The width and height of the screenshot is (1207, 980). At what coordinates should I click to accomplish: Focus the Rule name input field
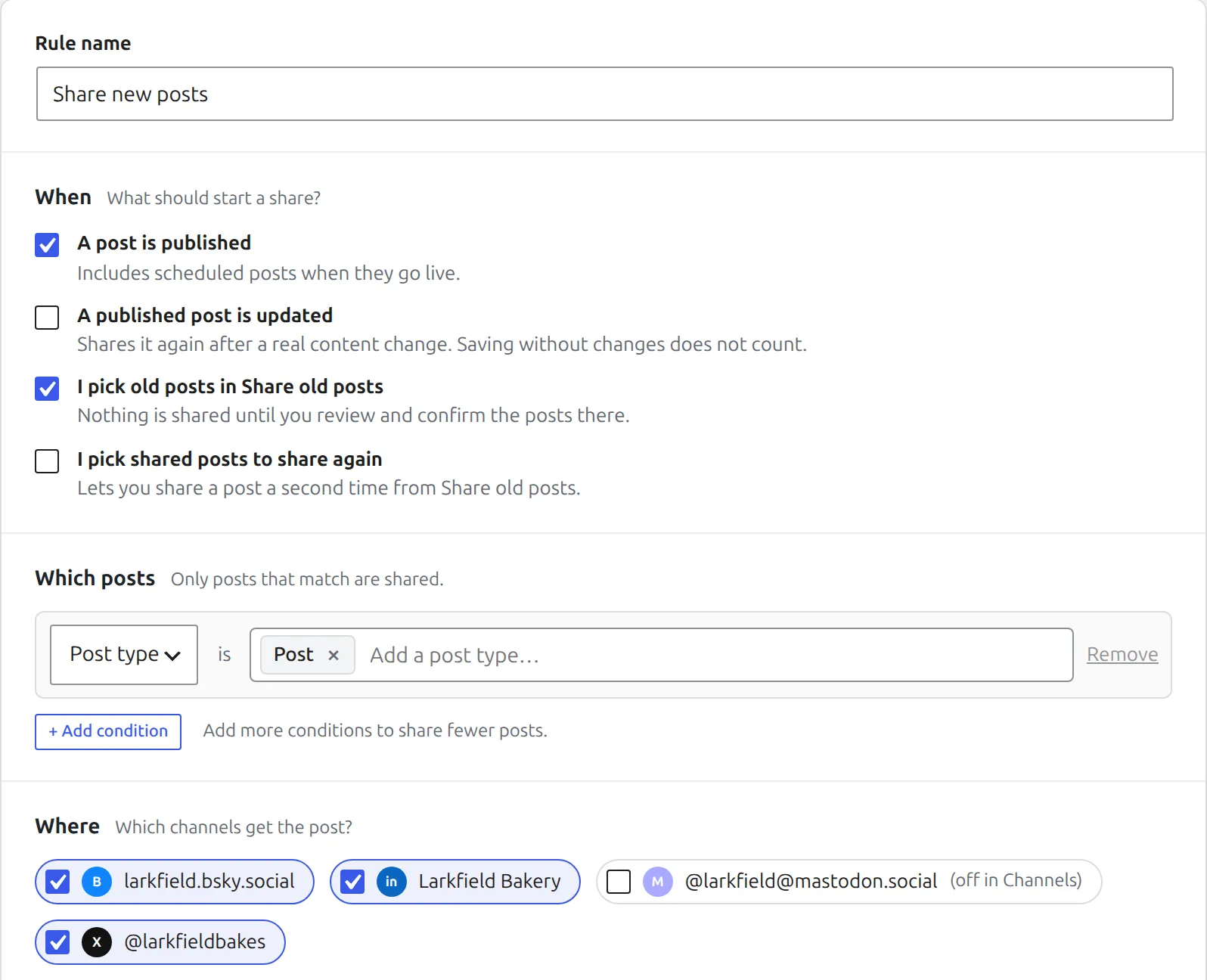point(605,94)
